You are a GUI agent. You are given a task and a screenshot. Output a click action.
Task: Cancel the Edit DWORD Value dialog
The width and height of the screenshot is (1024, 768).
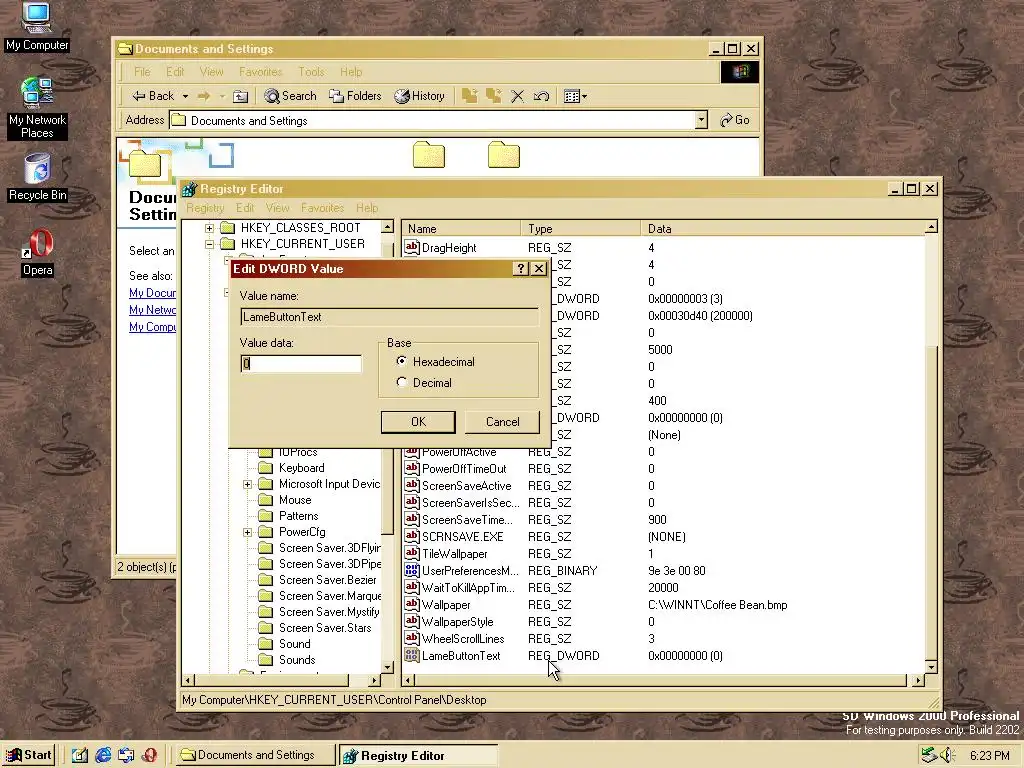point(502,422)
